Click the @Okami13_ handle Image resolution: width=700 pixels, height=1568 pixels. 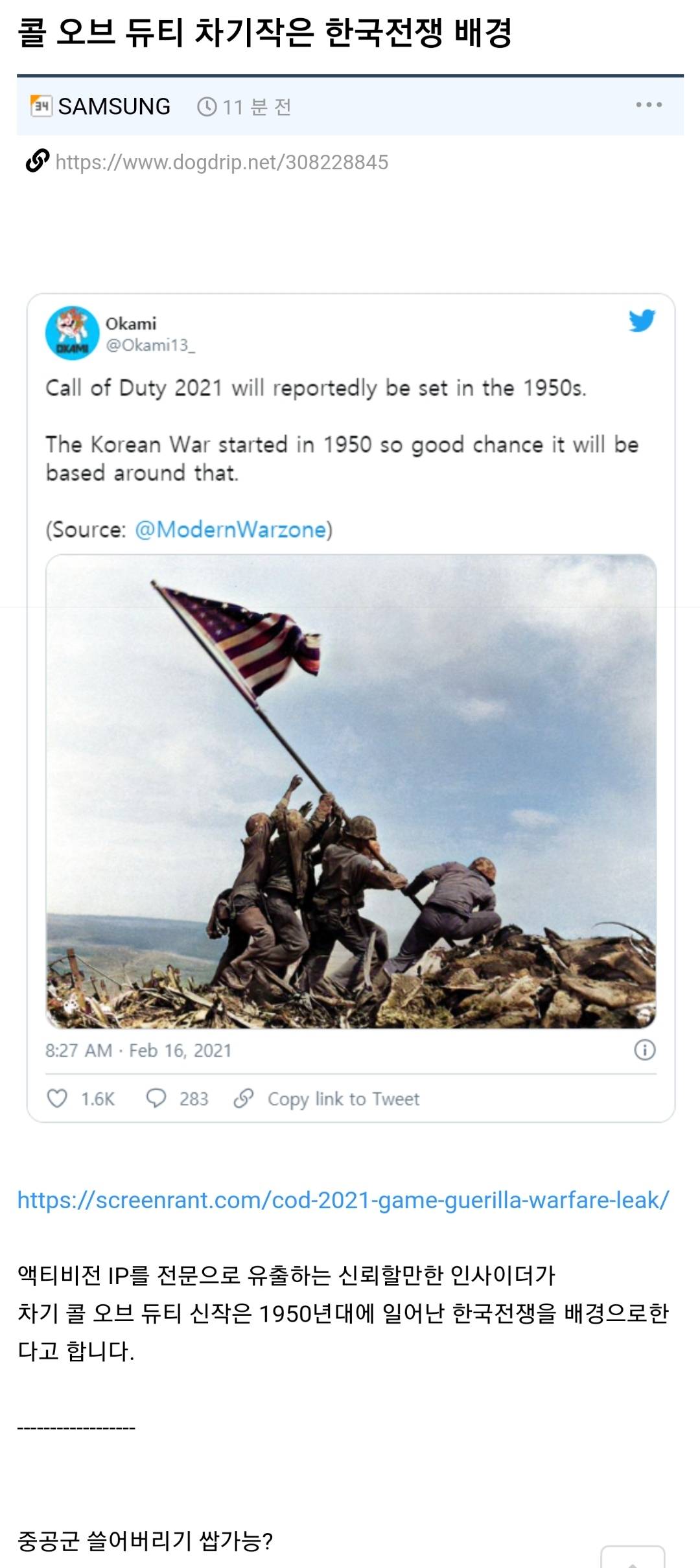click(150, 345)
